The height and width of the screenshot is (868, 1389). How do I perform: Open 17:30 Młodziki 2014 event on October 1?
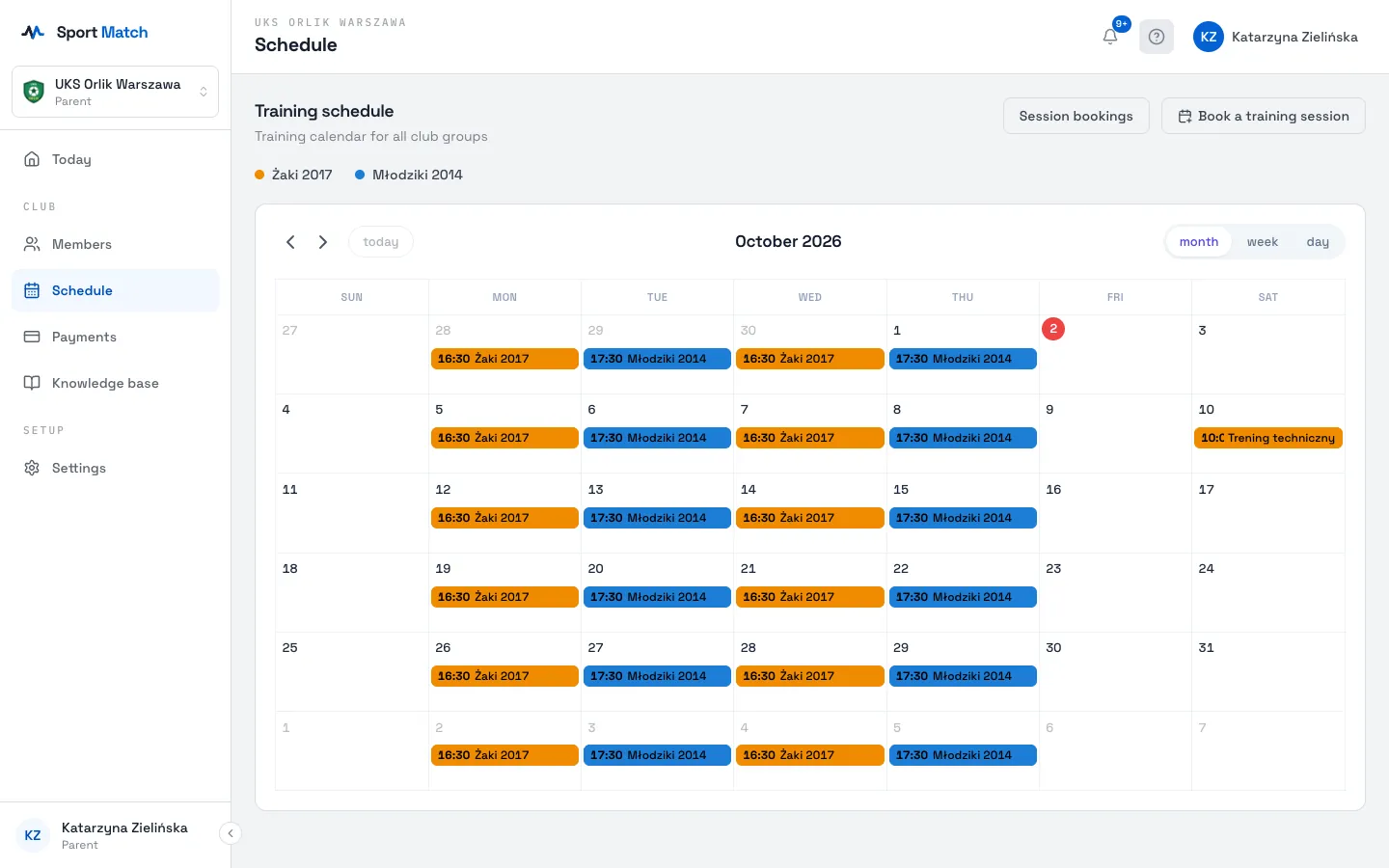[963, 359]
